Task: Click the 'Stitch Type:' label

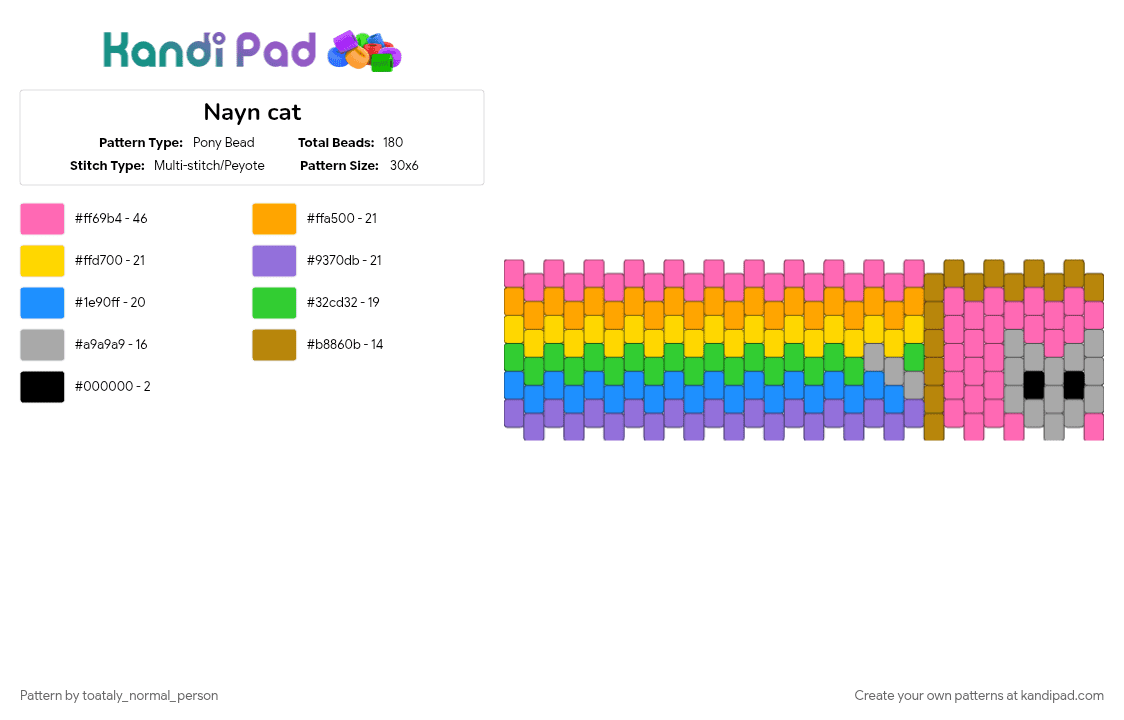Action: (108, 166)
